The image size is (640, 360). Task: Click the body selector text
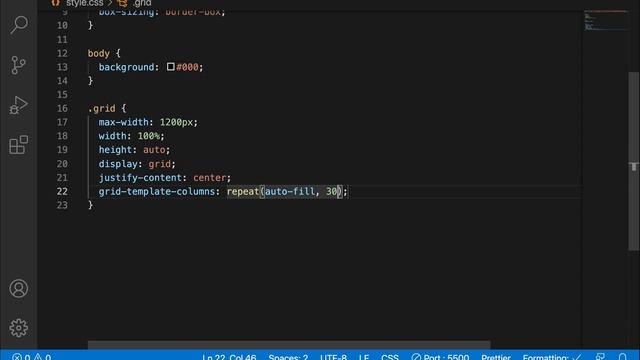point(99,53)
